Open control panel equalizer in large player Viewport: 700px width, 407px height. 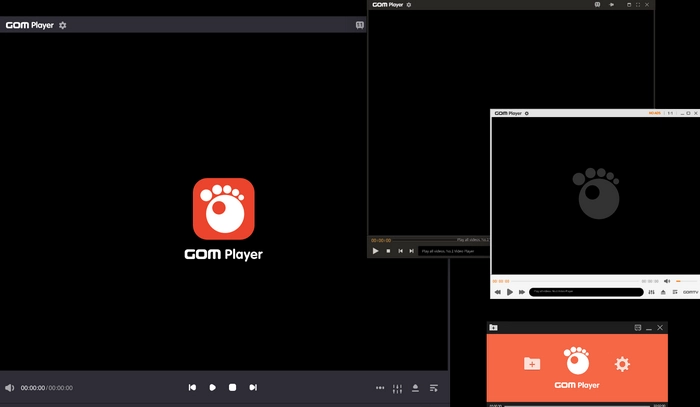click(397, 388)
